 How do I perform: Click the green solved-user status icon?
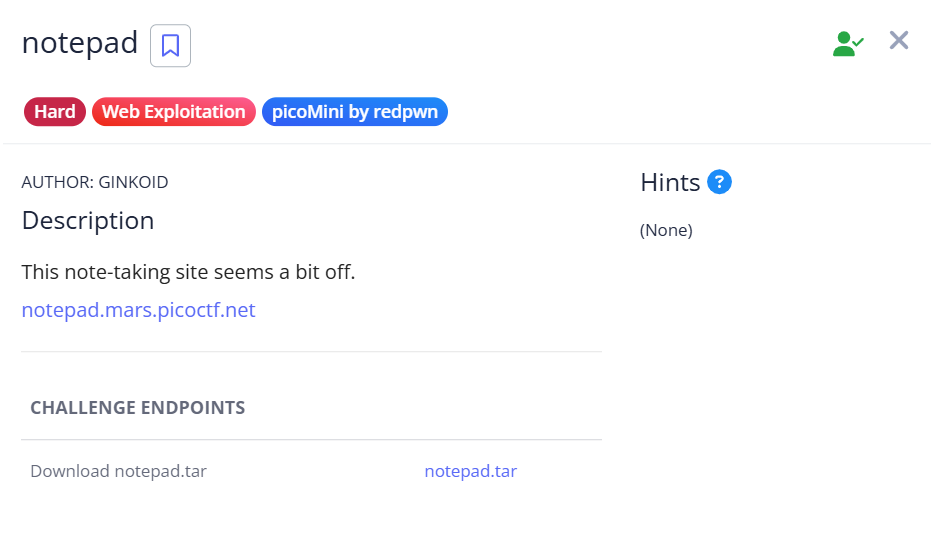tap(847, 43)
